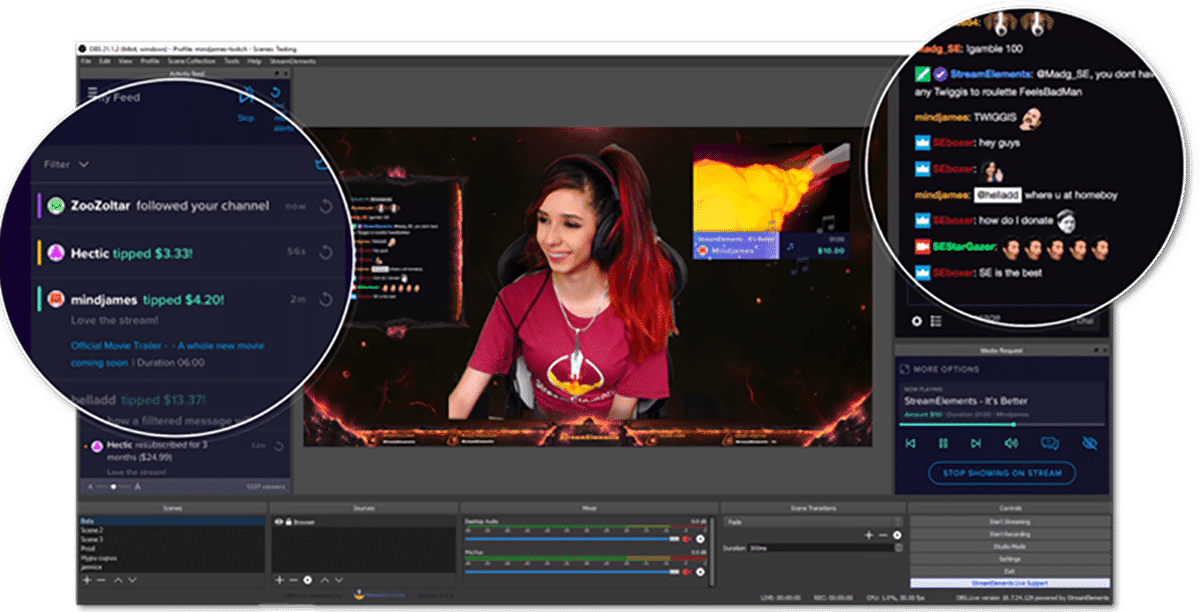Click the mute alerts icon next to Skip
The height and width of the screenshot is (612, 1200).
pos(275,92)
